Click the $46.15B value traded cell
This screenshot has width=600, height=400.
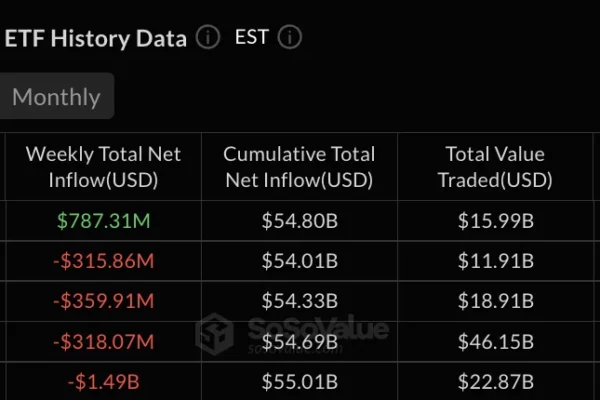coord(495,342)
